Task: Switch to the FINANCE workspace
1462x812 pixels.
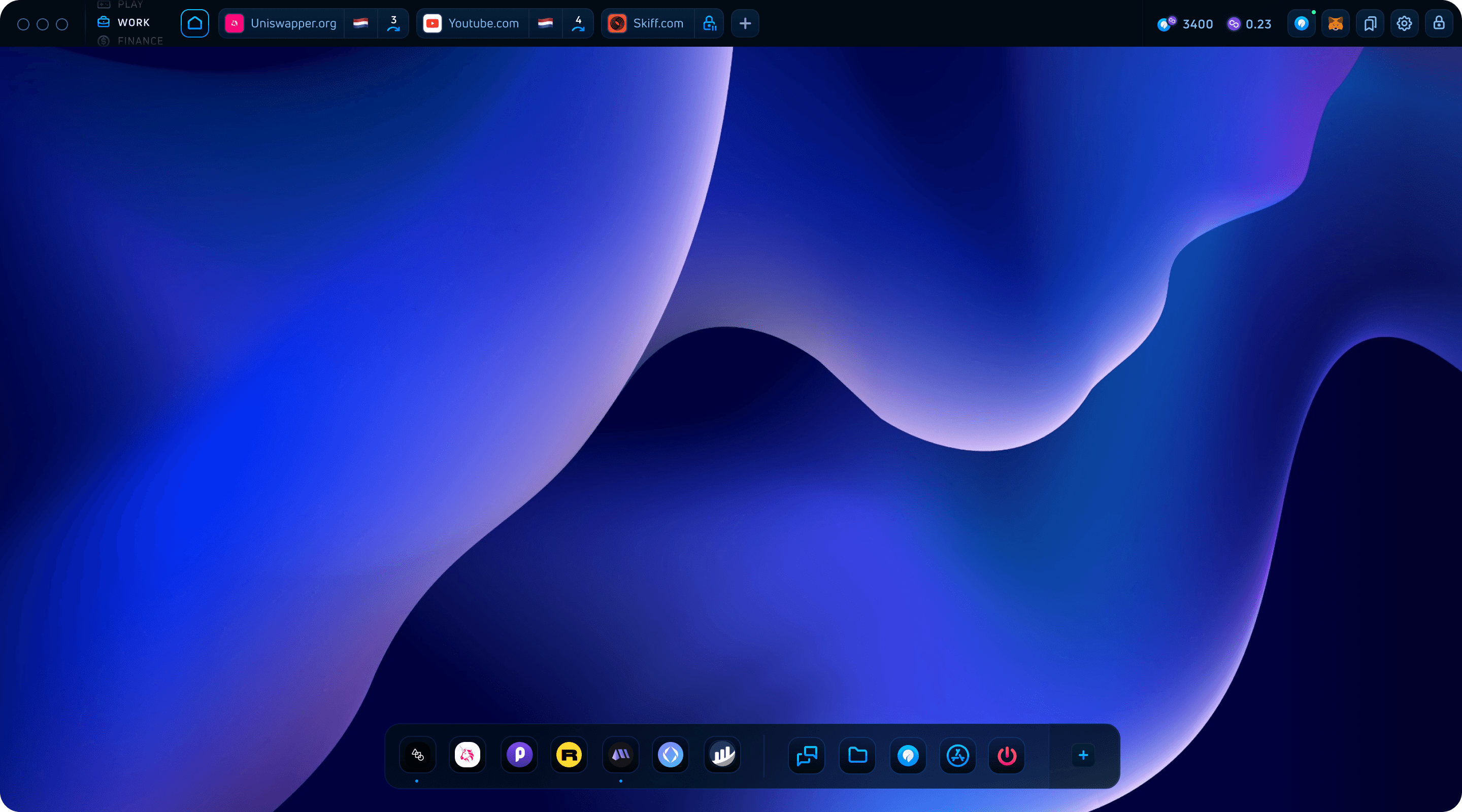Action: (140, 41)
